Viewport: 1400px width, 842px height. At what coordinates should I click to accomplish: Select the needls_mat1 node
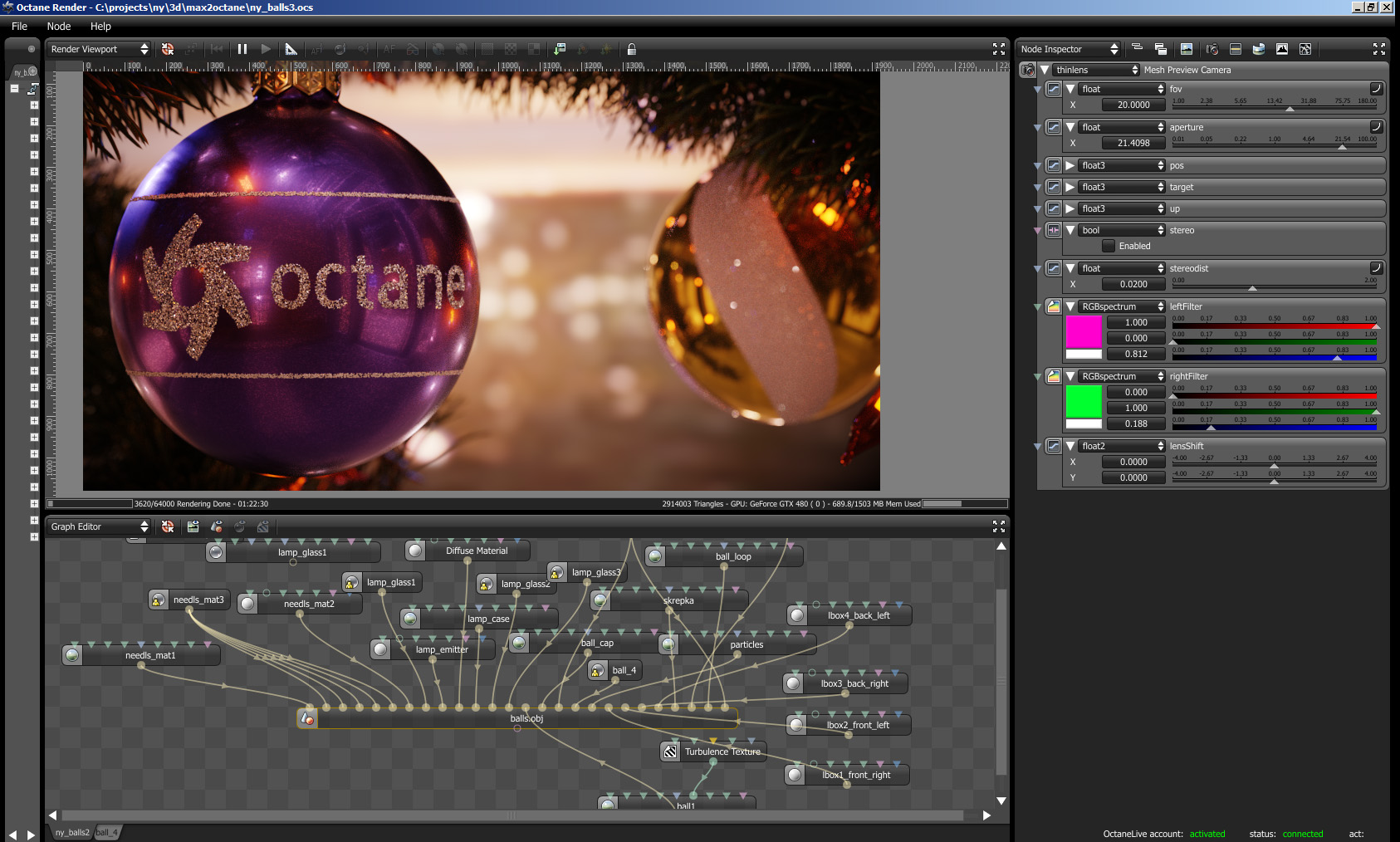point(141,655)
